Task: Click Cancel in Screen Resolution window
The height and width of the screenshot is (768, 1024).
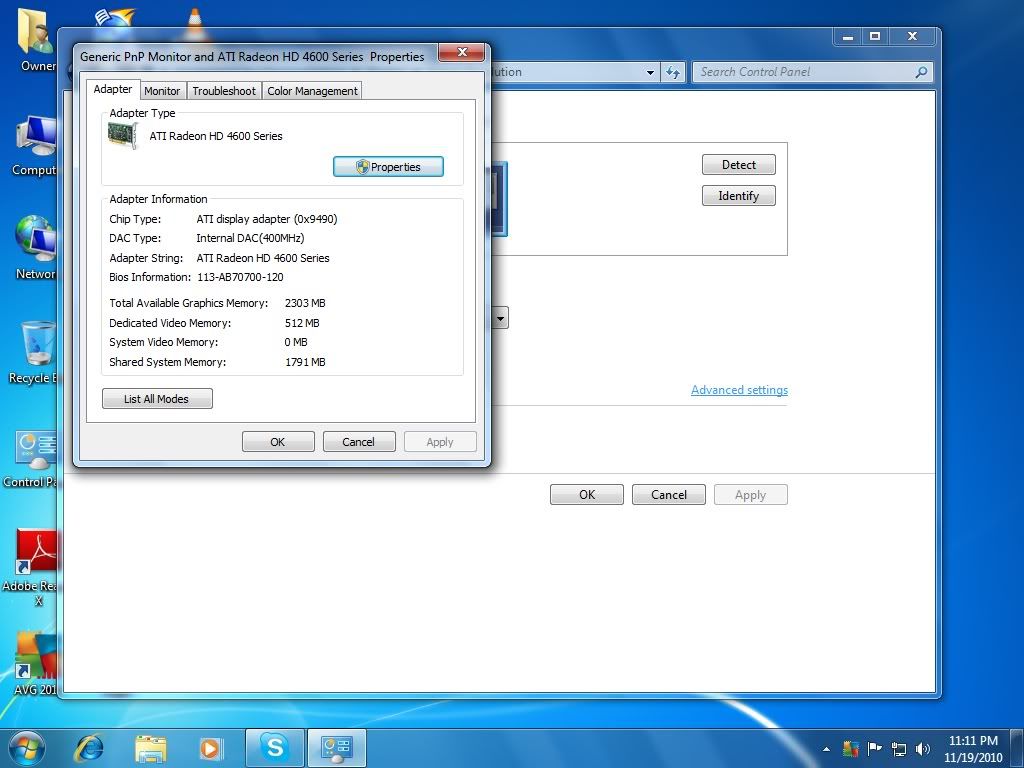Action: point(669,494)
